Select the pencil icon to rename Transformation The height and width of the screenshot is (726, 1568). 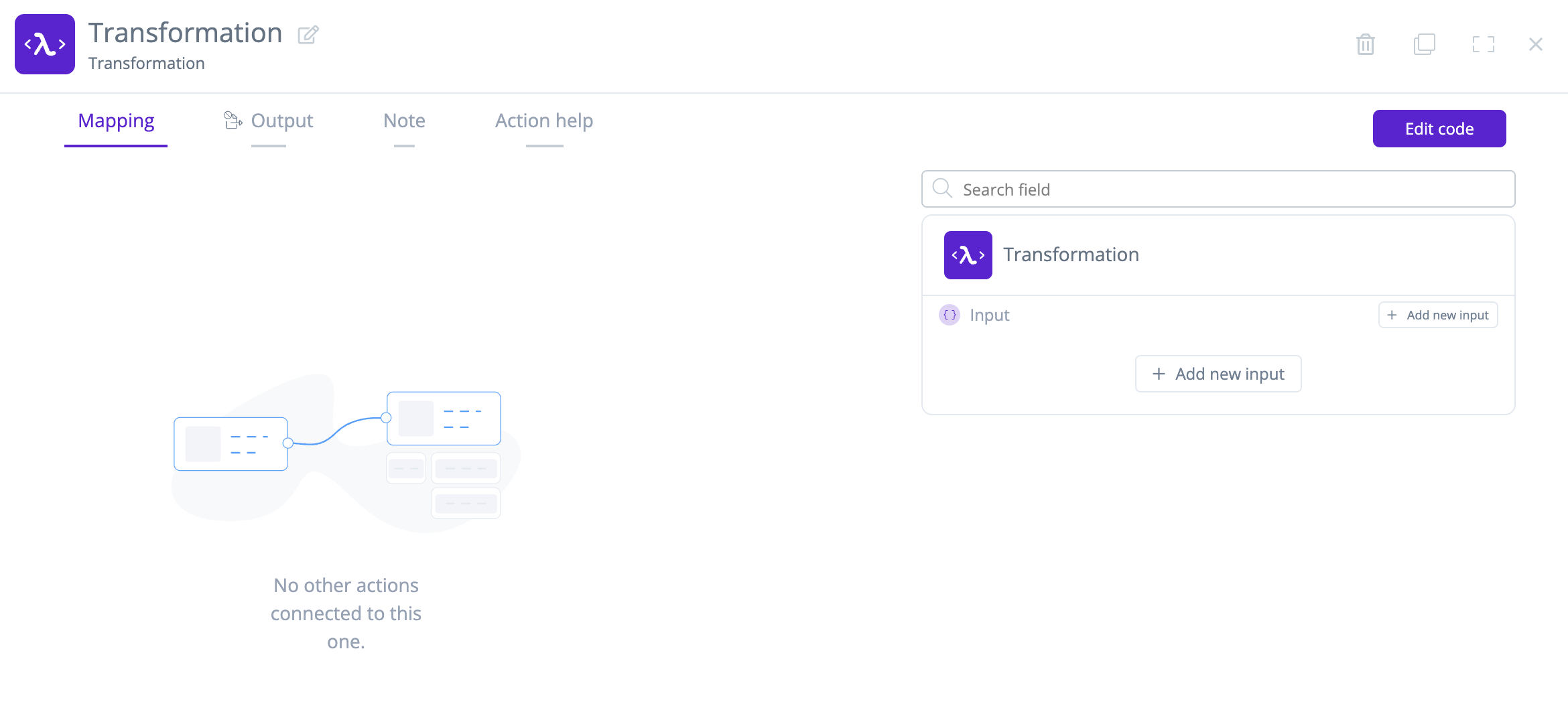coord(308,34)
